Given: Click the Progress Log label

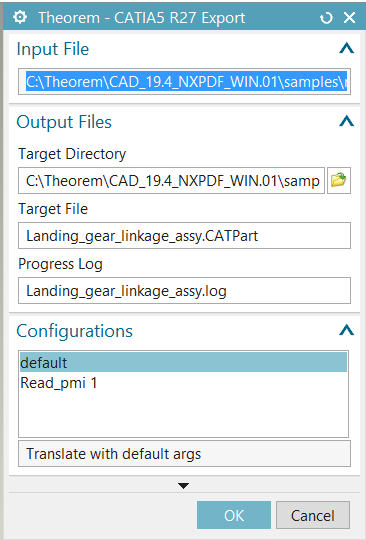Looking at the screenshot, I should click(x=60, y=264).
